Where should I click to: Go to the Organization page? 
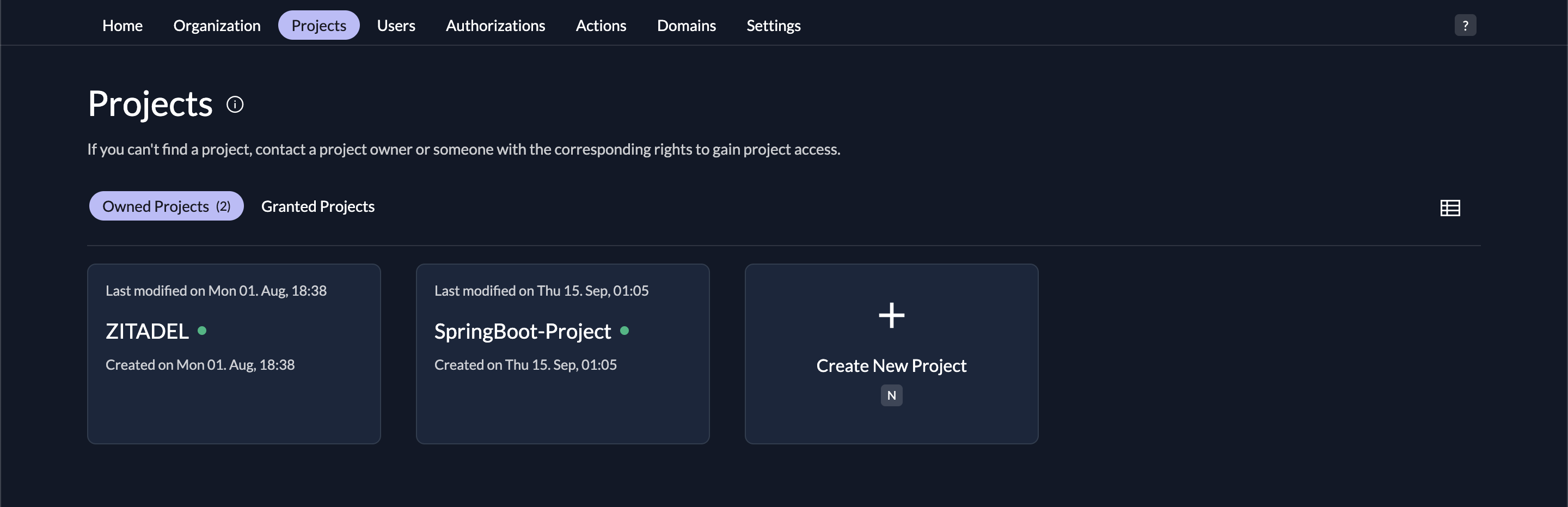(217, 26)
